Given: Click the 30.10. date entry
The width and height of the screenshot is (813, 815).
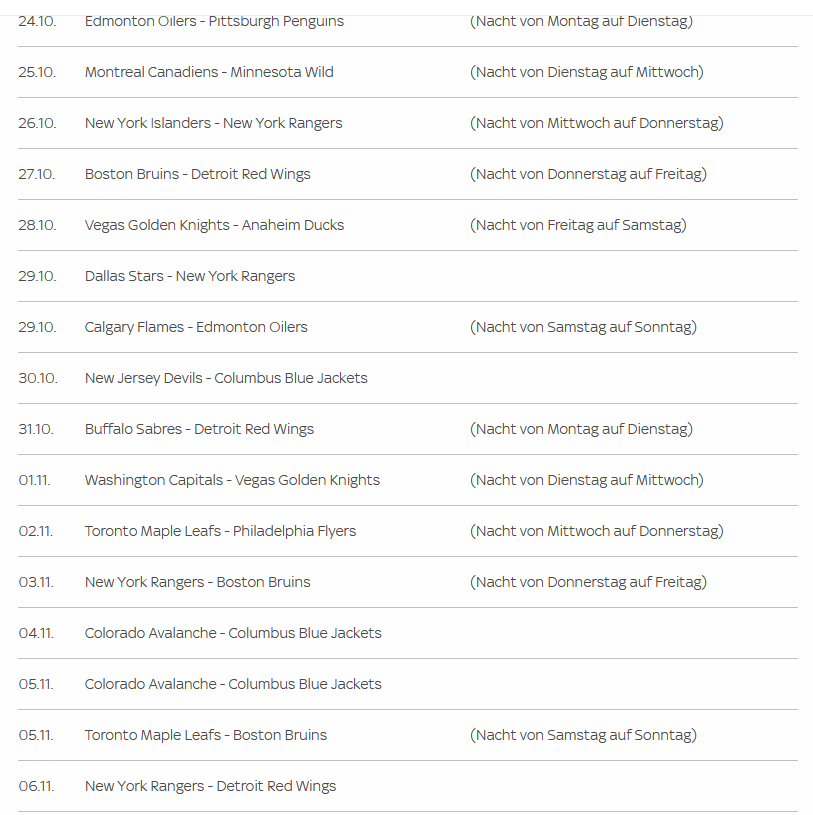Looking at the screenshot, I should pos(38,378).
